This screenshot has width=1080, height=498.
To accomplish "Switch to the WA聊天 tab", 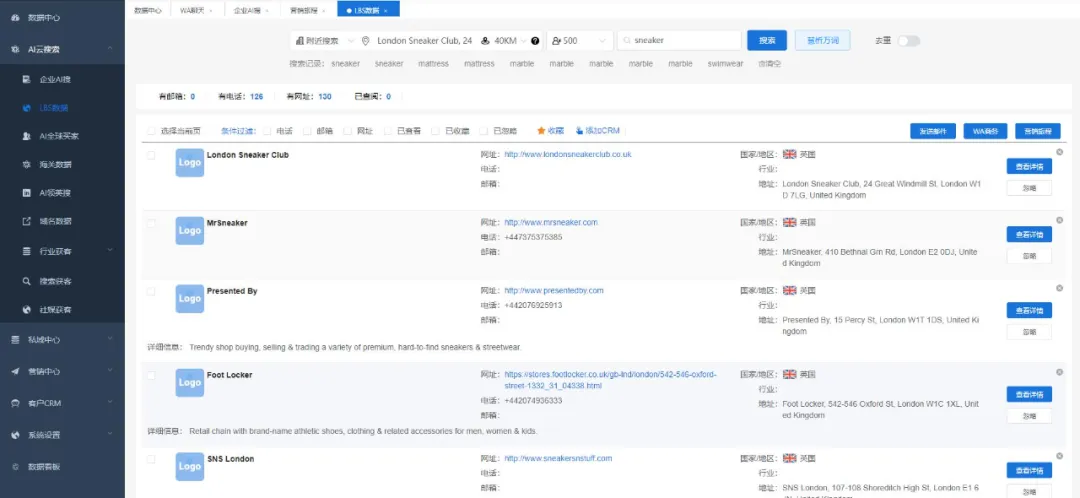I will 196,10.
